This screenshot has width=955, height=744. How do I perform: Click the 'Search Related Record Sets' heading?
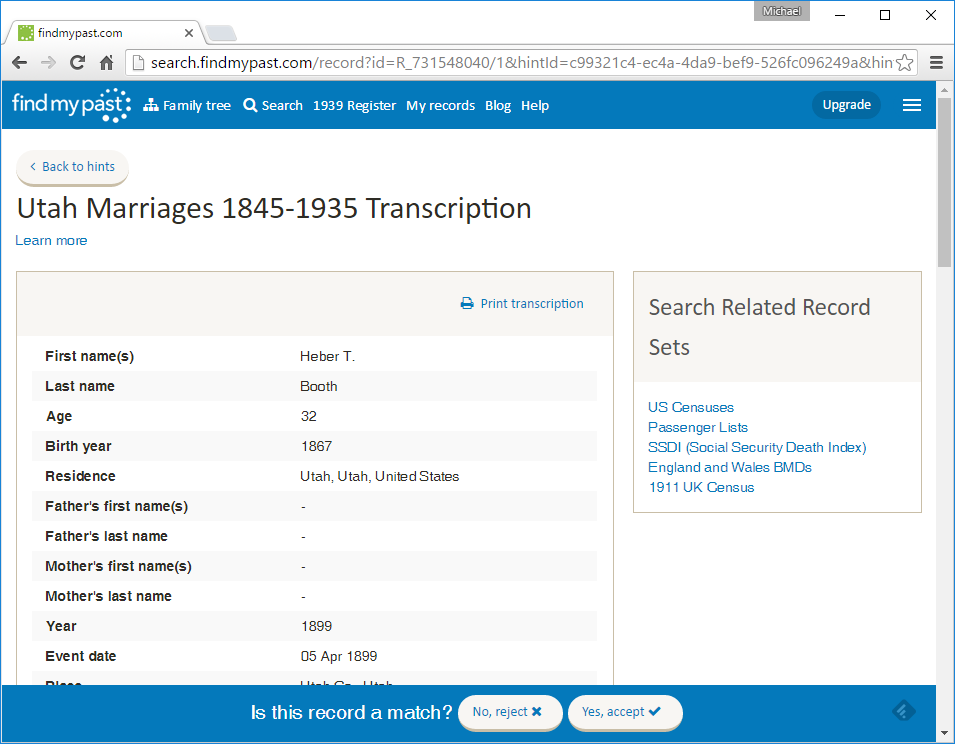[x=759, y=327]
